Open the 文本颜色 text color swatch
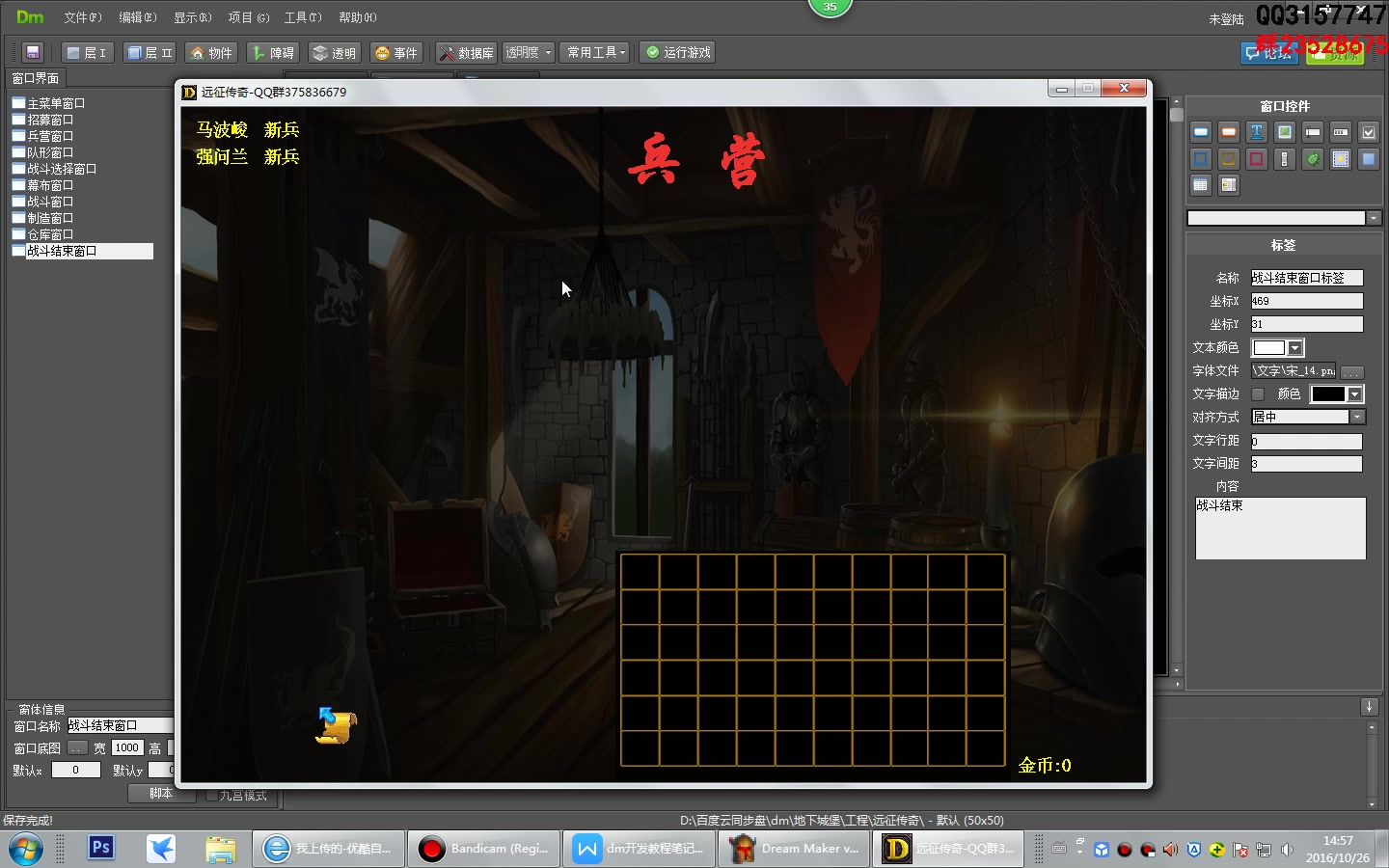 [x=1277, y=348]
